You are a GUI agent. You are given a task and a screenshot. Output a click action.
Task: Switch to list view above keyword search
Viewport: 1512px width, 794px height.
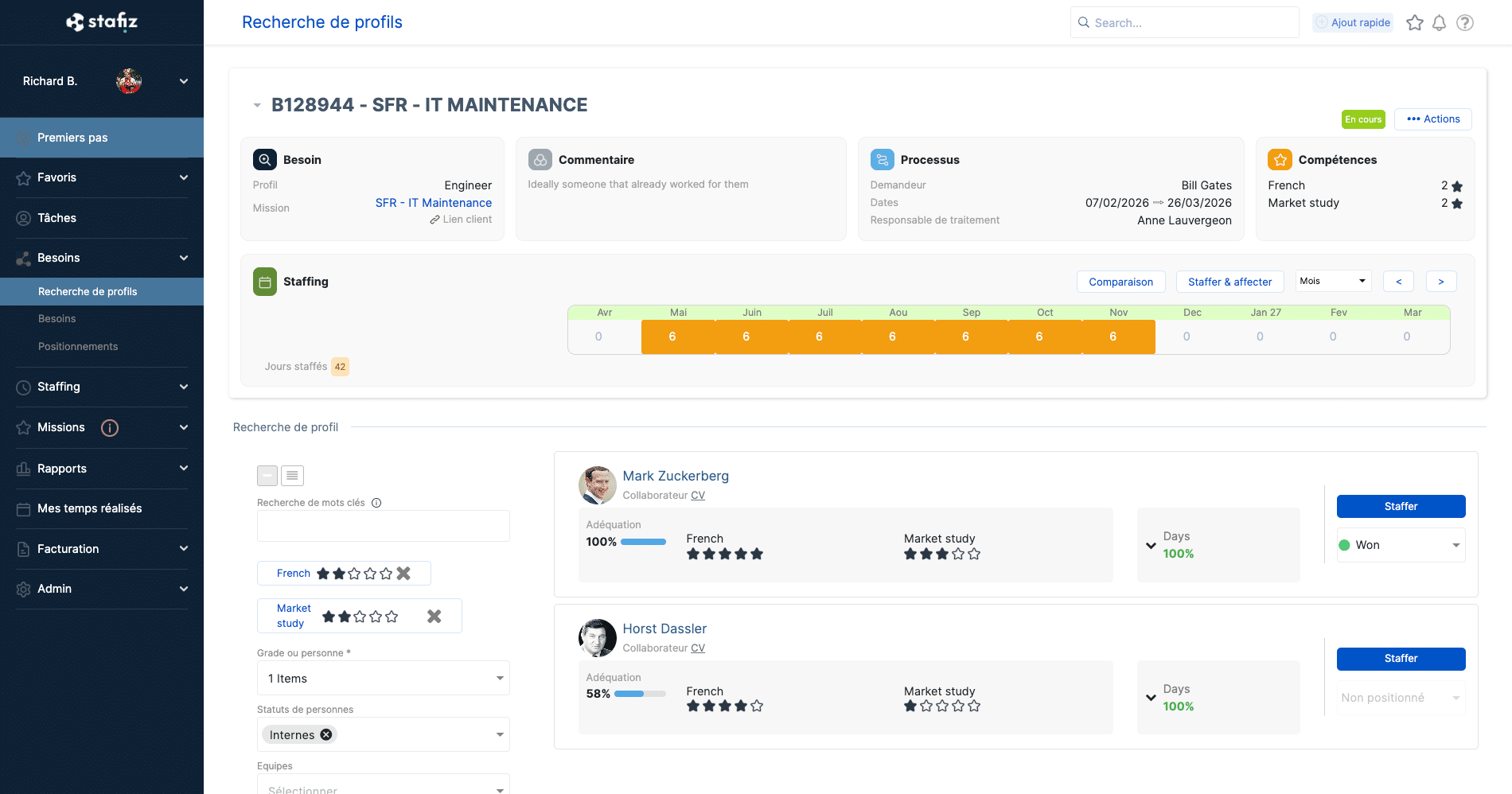[x=292, y=475]
